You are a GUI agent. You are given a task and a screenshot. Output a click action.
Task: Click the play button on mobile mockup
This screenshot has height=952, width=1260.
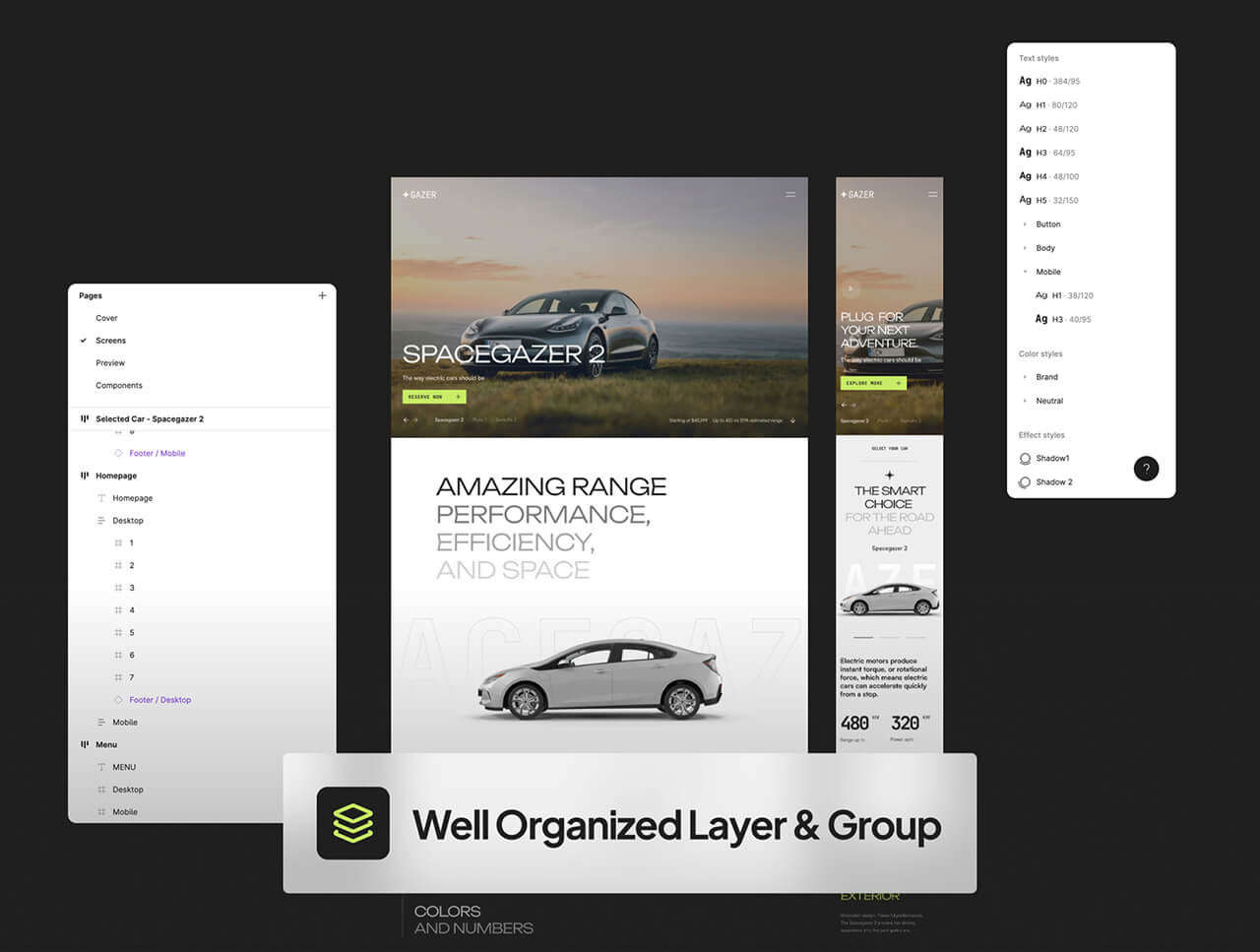(x=851, y=288)
